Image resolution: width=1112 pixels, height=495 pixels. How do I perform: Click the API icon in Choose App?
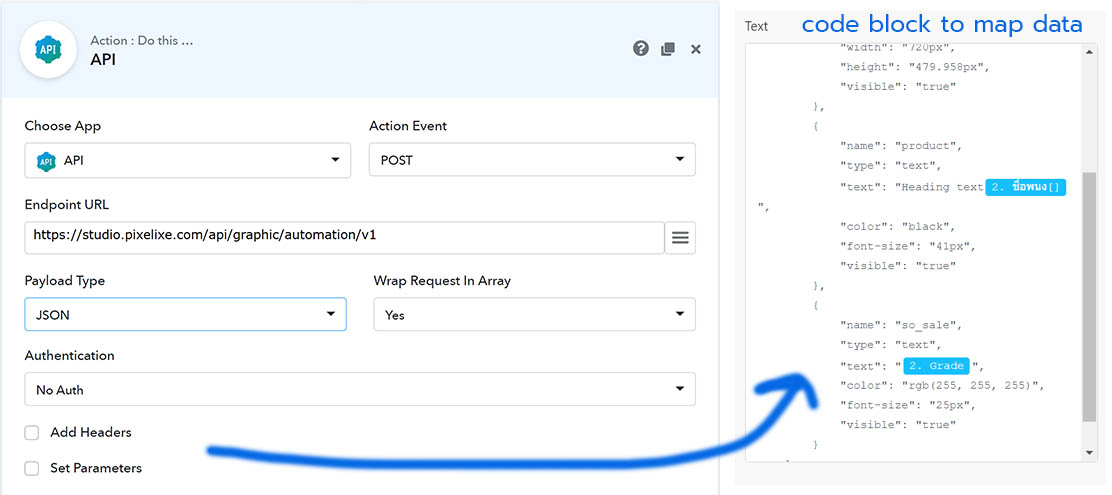[x=46, y=161]
